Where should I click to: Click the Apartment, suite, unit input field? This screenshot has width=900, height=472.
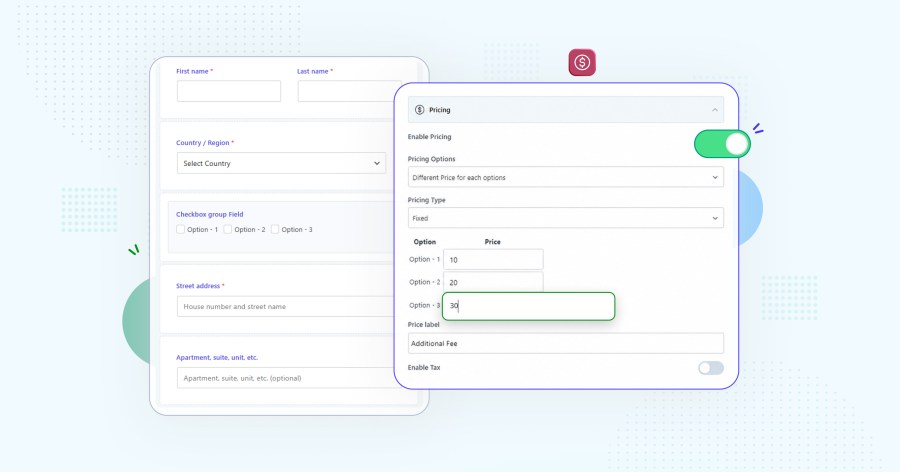pos(285,378)
